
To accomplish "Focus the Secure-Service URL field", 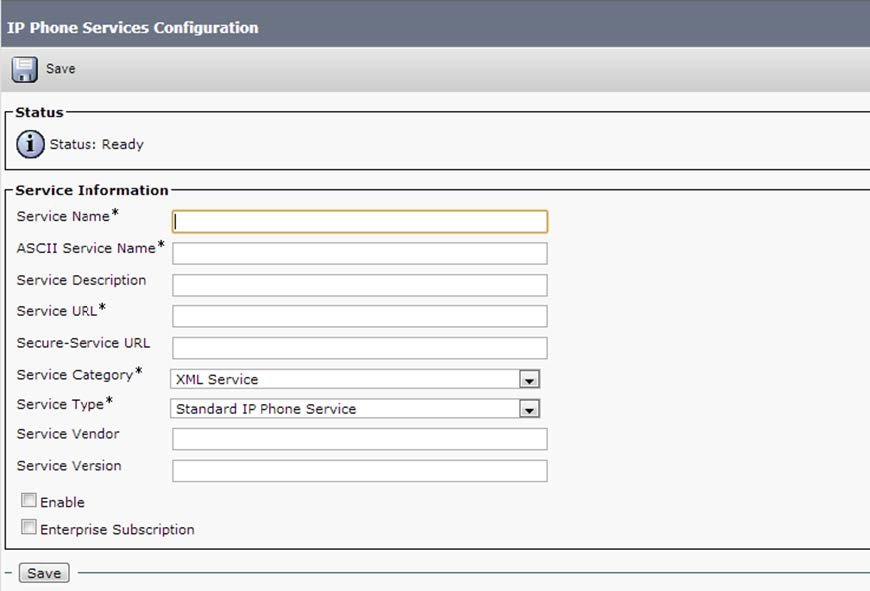I will (x=360, y=348).
